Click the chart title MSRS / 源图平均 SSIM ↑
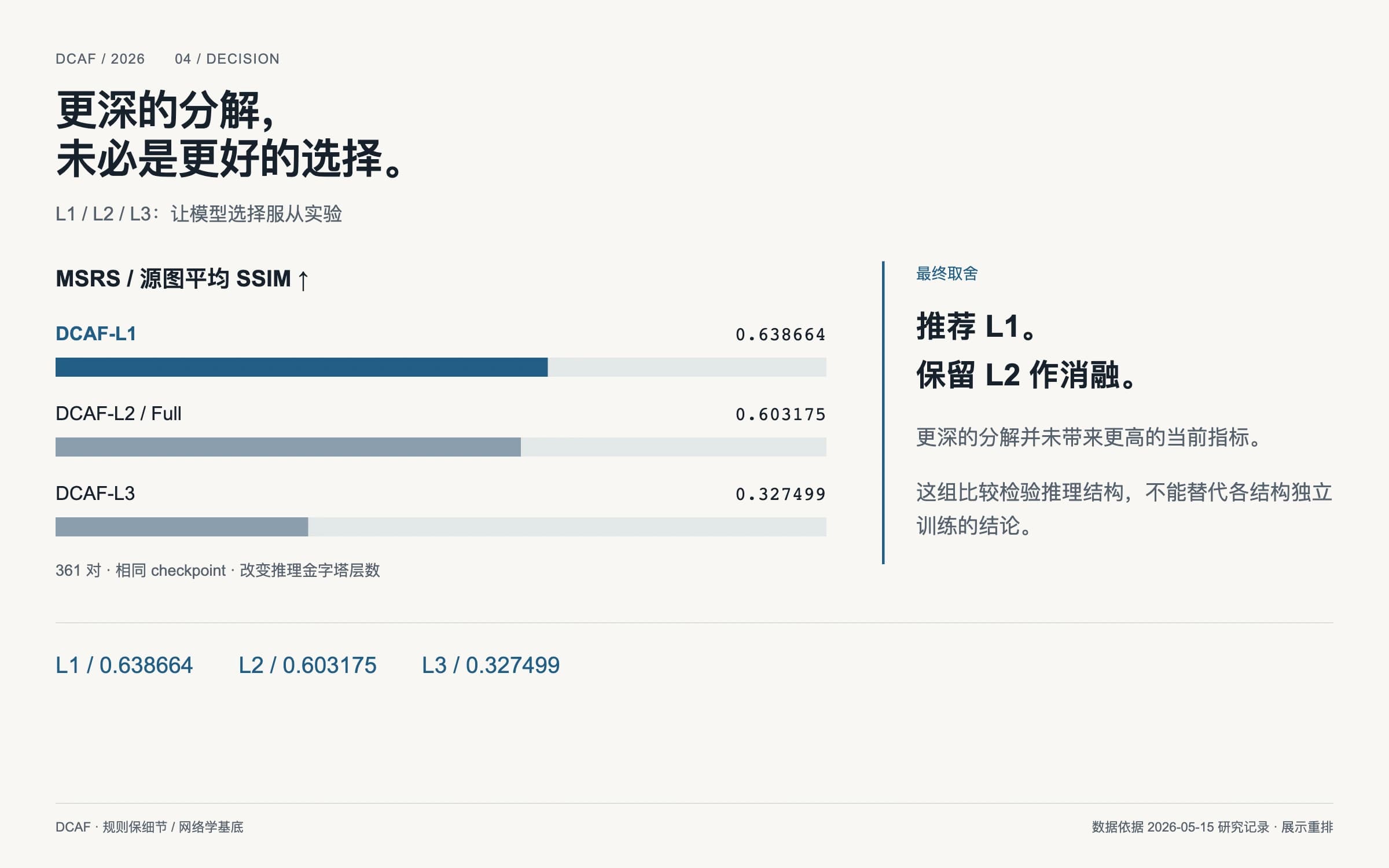 coord(183,279)
